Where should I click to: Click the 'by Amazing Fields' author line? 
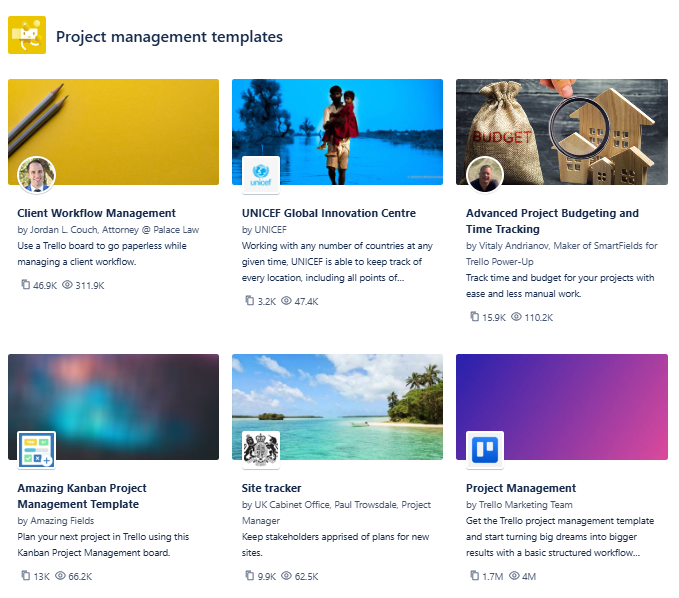(x=56, y=520)
